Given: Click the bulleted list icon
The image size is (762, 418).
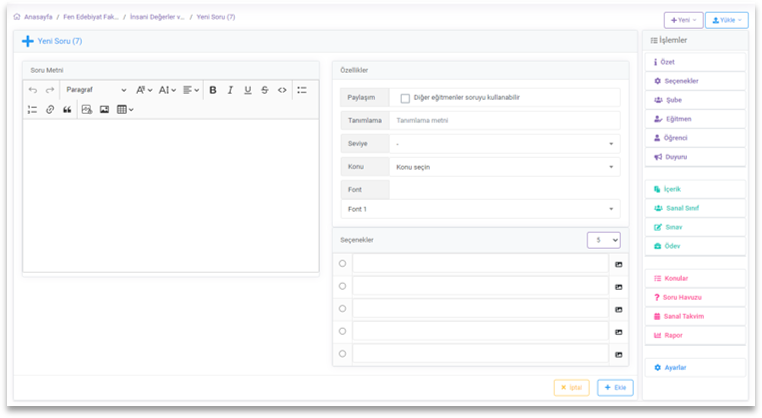Looking at the screenshot, I should click(x=302, y=90).
